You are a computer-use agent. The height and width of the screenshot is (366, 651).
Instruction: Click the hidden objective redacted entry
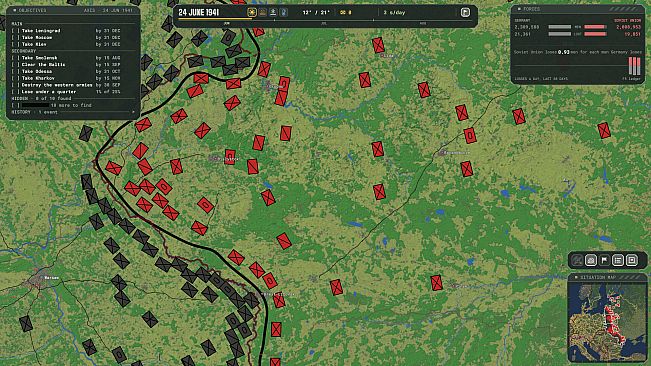pos(36,105)
